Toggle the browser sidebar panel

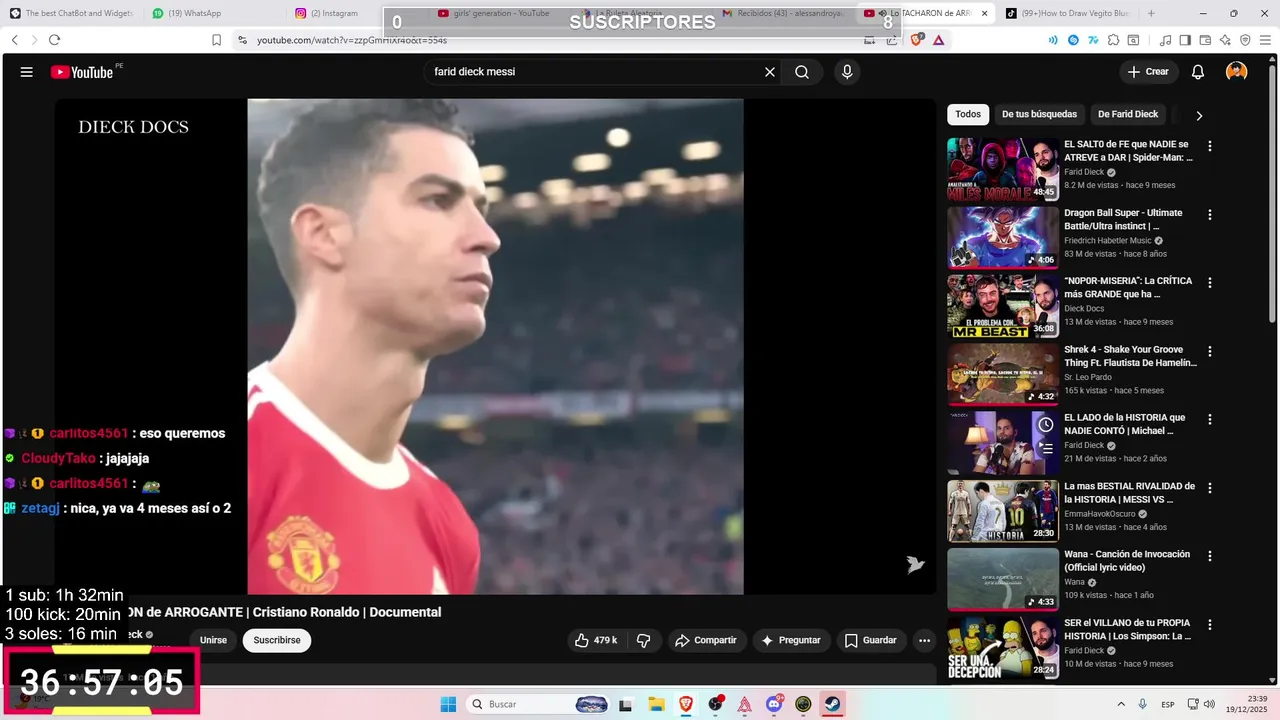point(1185,40)
